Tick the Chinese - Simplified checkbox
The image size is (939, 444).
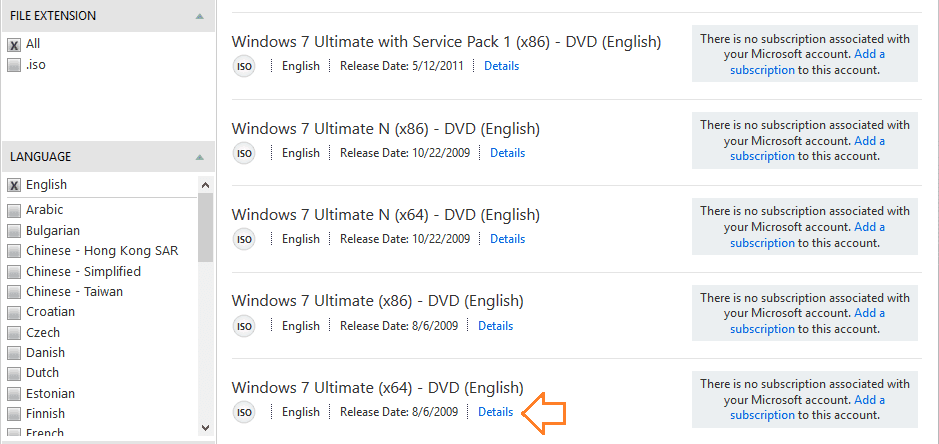pyautogui.click(x=14, y=272)
